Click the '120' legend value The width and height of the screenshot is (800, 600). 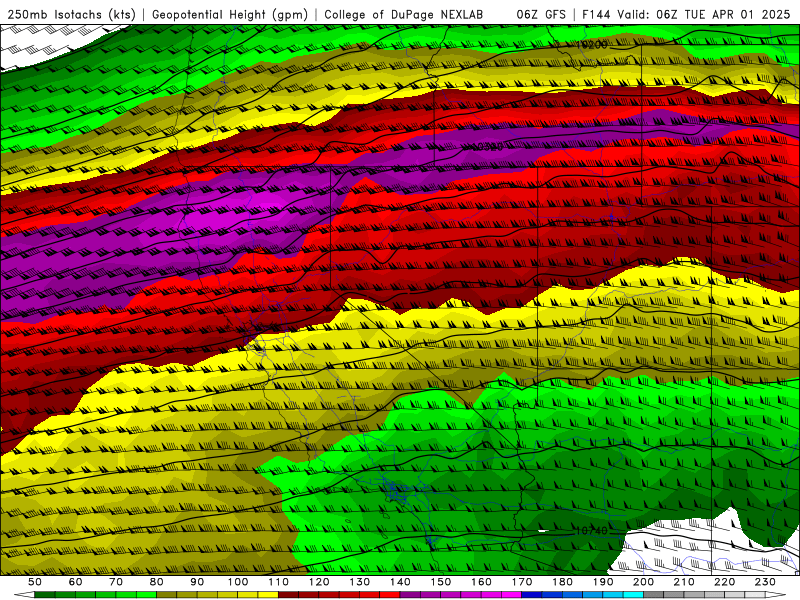tap(319, 582)
